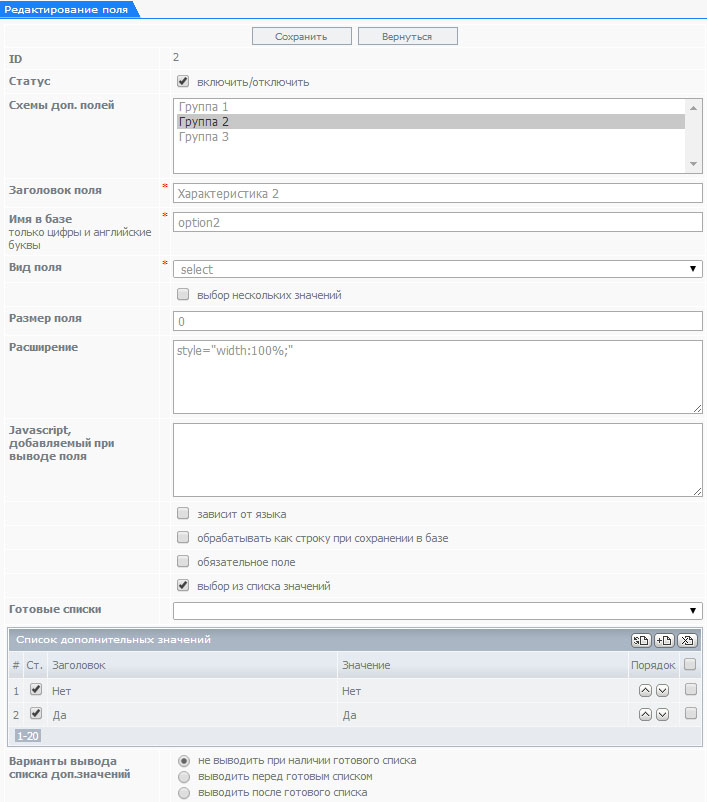Image resolution: width=707 pixels, height=802 pixels.
Task: Enable 'выбор нескольких значений' checkbox
Action: pos(183,295)
